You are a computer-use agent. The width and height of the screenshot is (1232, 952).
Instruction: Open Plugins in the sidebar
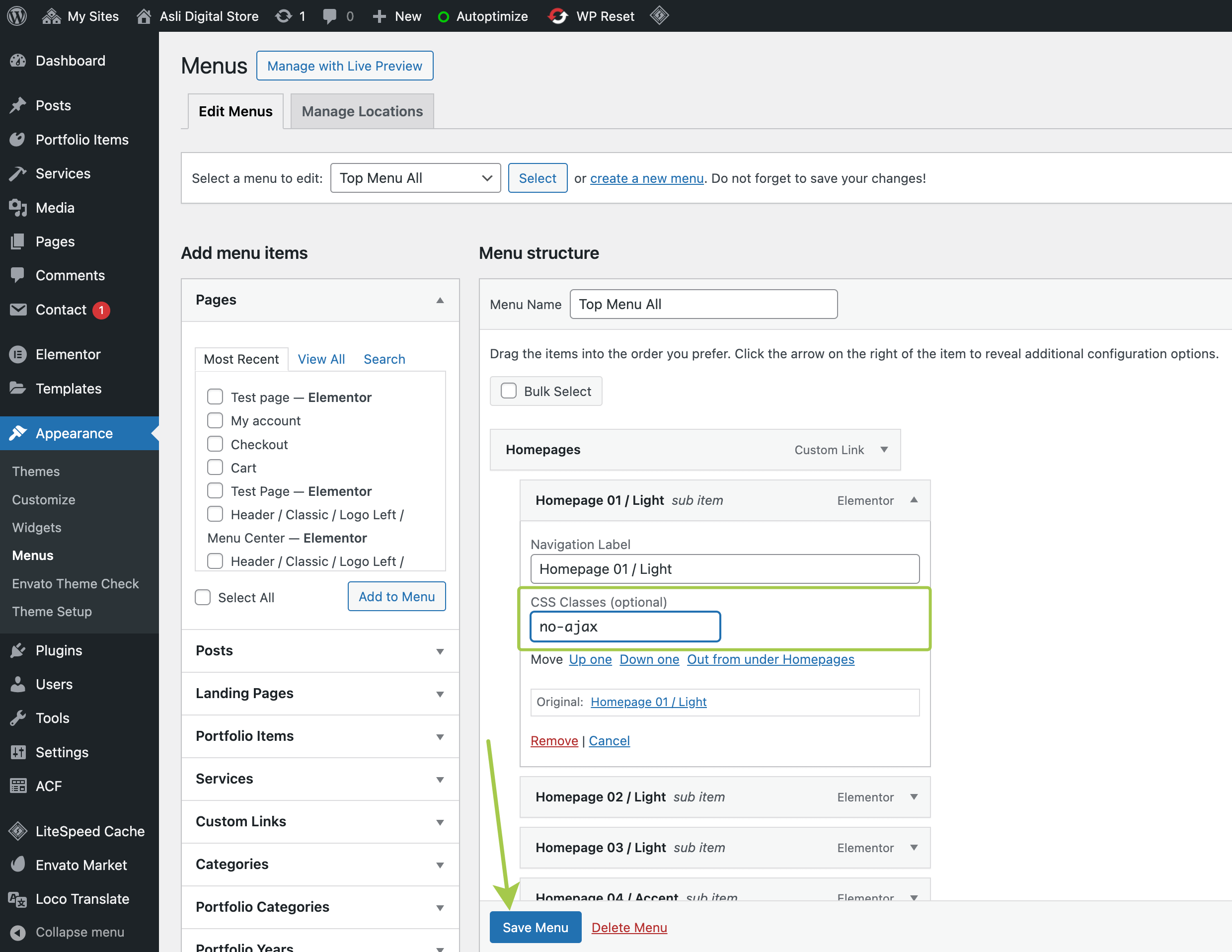[59, 650]
